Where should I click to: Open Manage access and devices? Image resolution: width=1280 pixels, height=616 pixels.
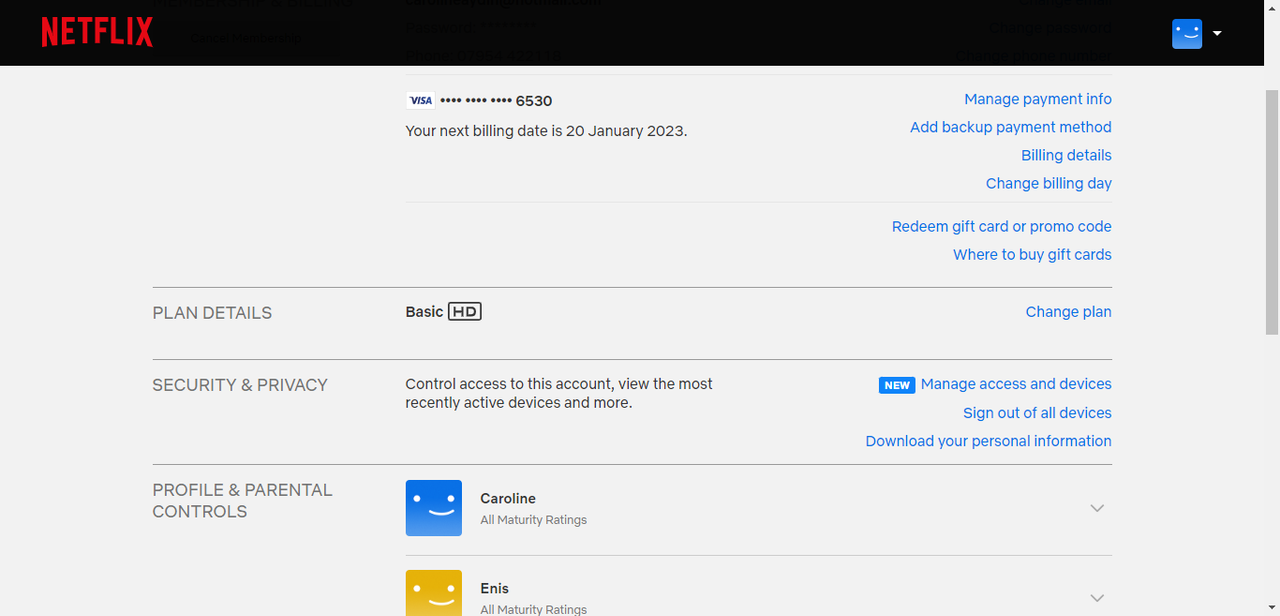(x=1016, y=384)
